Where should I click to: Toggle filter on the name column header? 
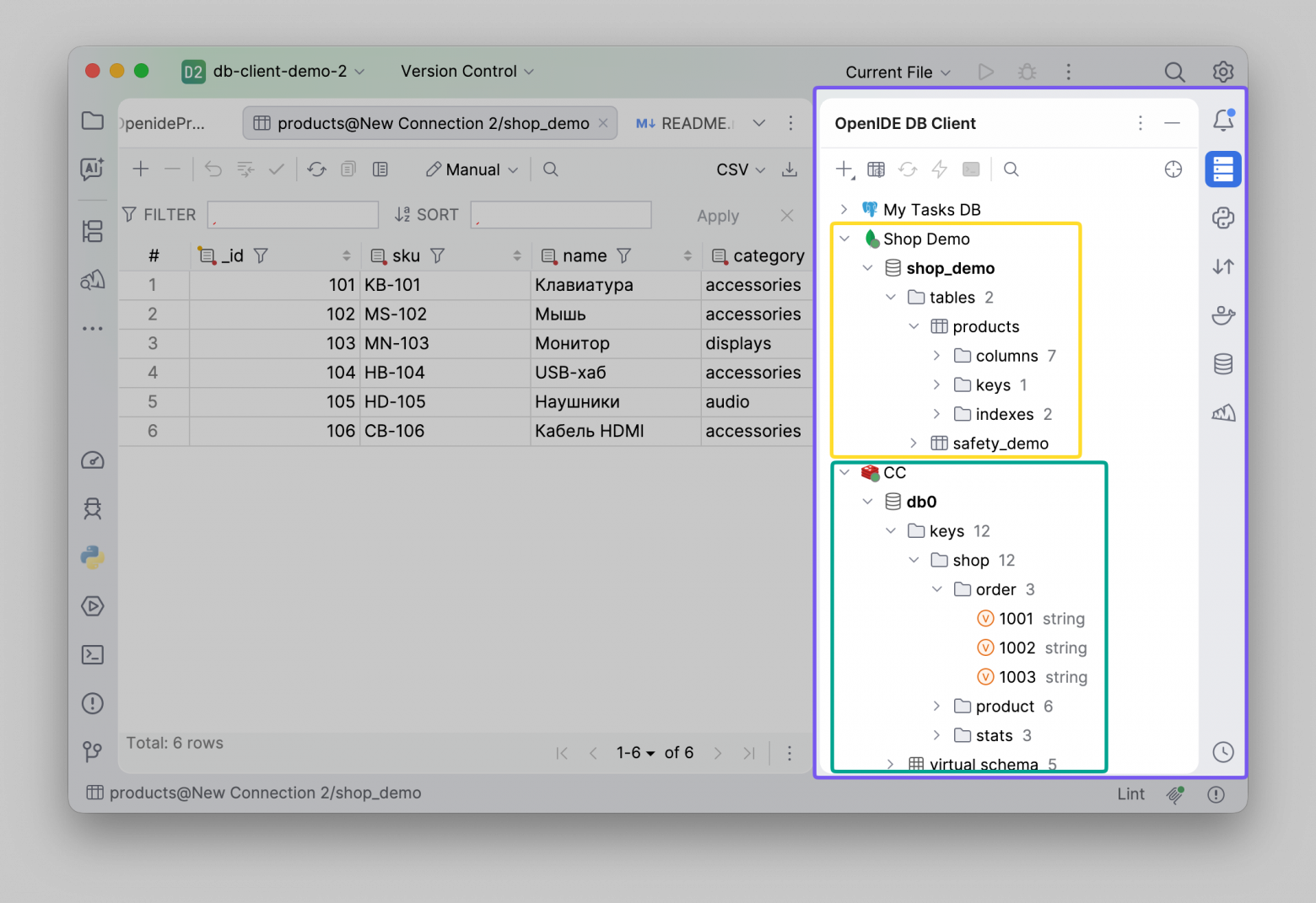(x=623, y=255)
